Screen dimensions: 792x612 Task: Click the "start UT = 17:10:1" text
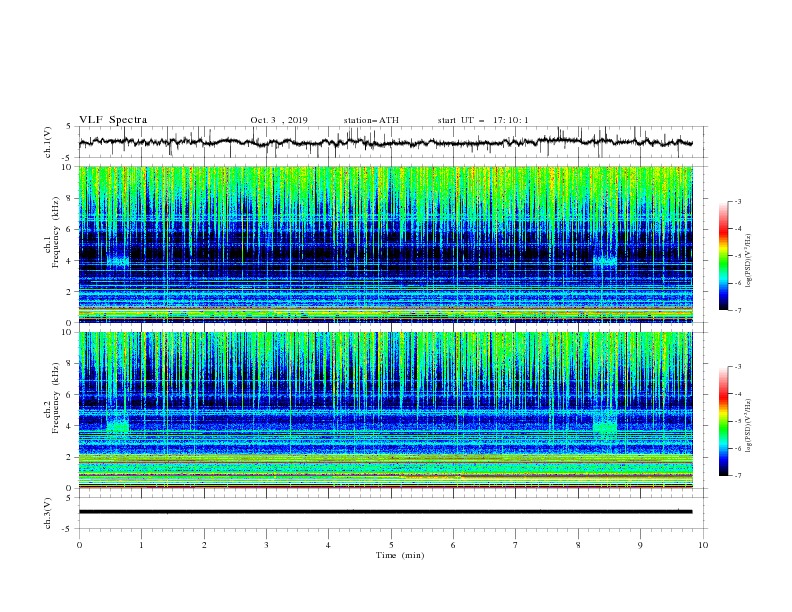483,120
